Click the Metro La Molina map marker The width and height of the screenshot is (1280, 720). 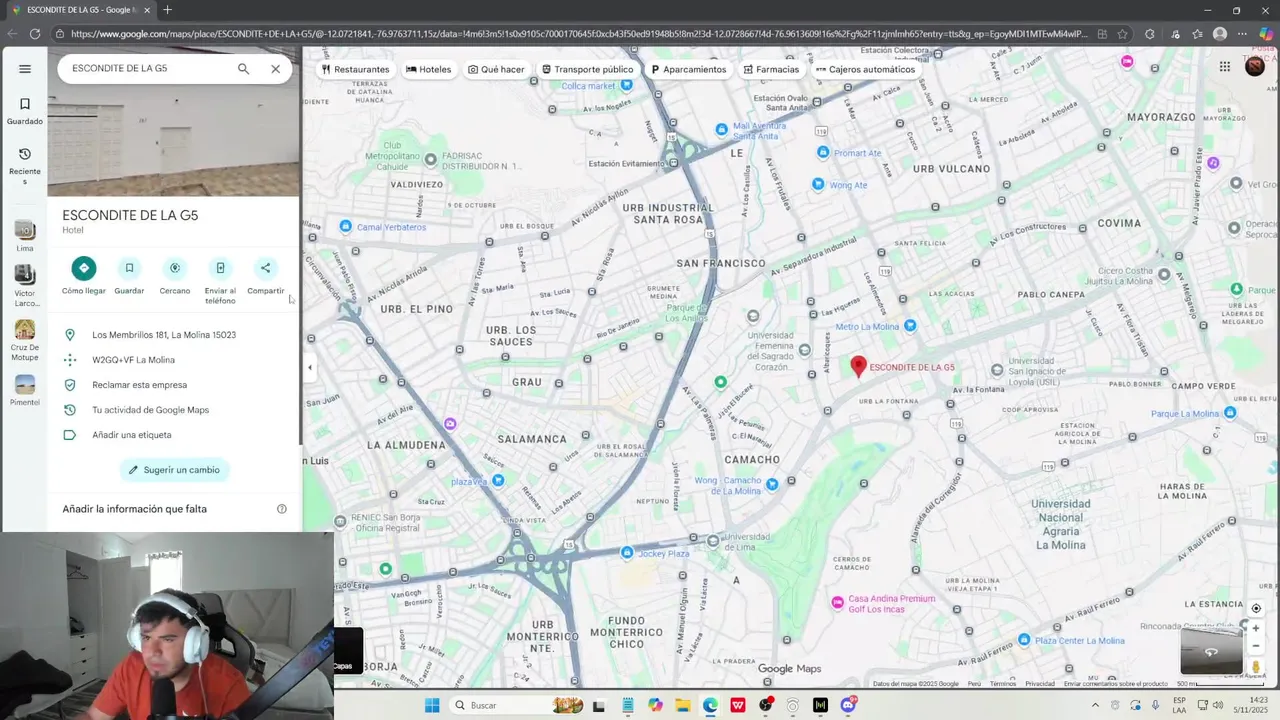click(910, 326)
